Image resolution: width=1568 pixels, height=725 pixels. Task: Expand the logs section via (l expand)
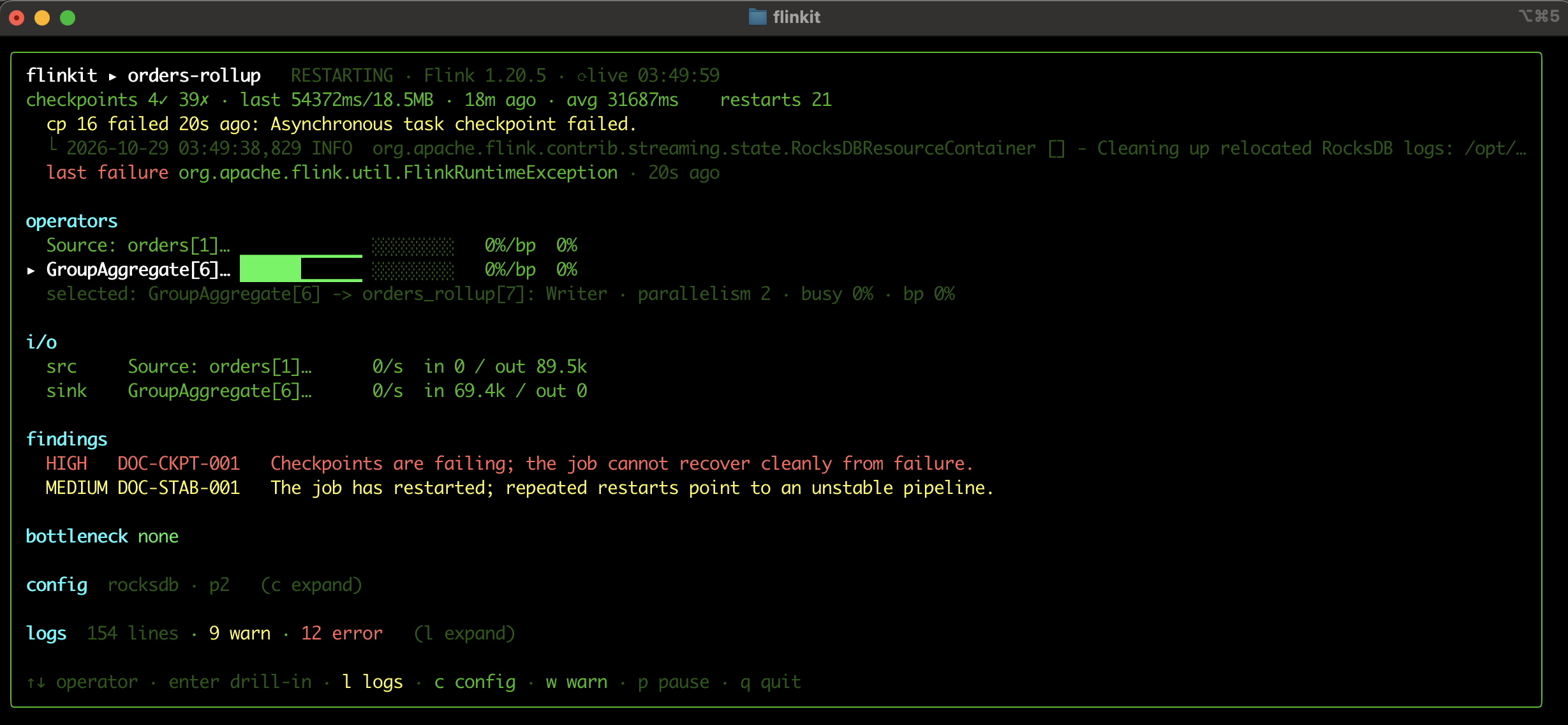pos(464,634)
